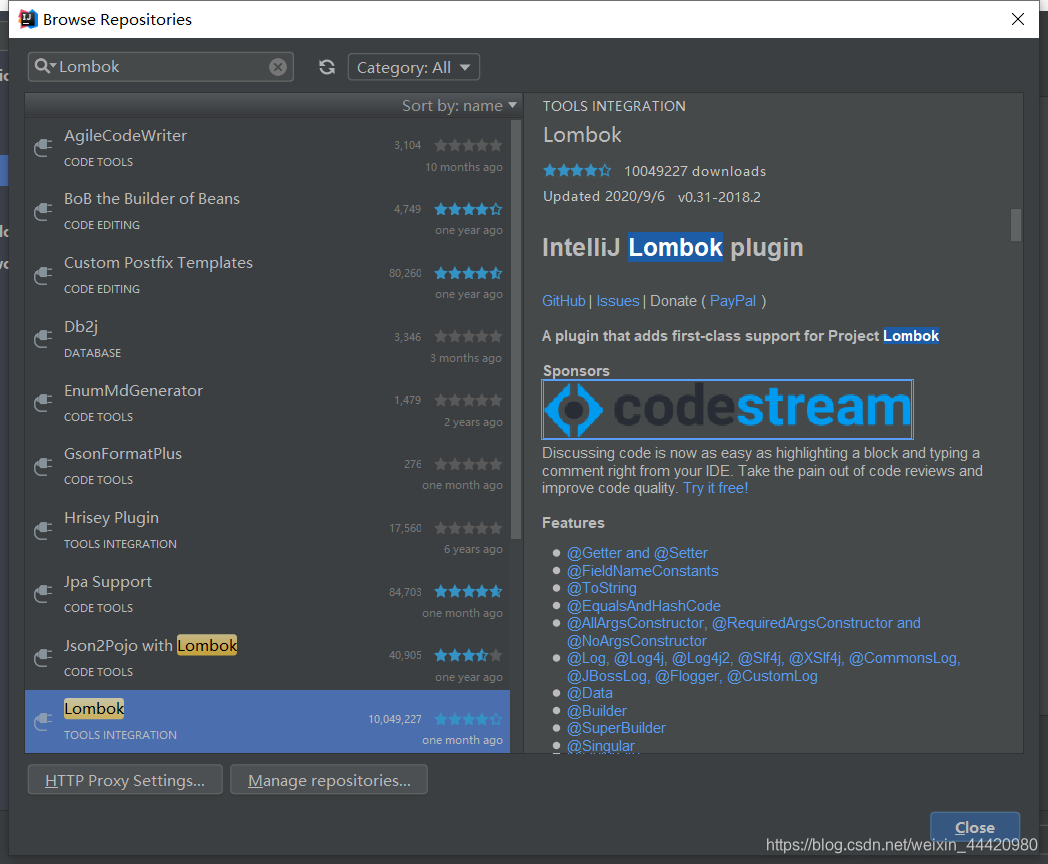Viewport: 1048px width, 864px height.
Task: Click the plug icon for AgileCodeWriter
Action: [x=43, y=148]
